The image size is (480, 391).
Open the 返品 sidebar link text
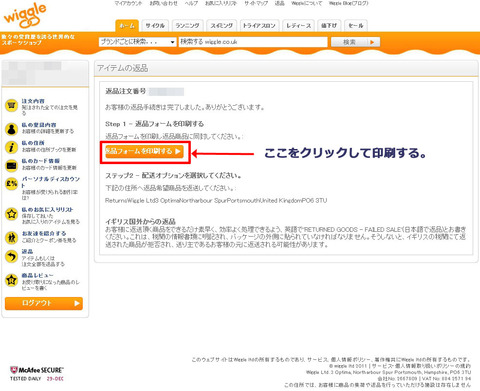tap(27, 252)
